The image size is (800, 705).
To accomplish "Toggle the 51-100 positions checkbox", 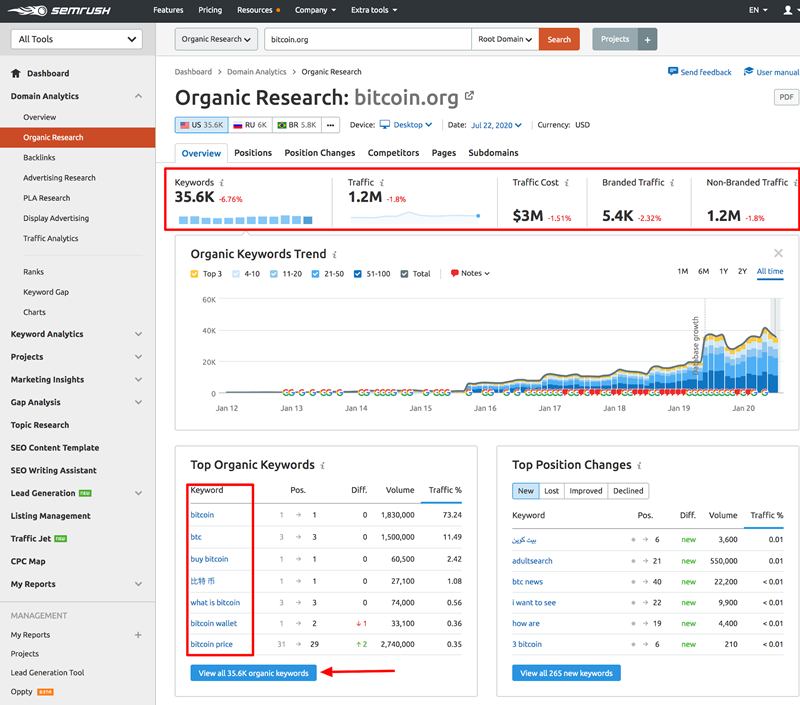I will click(x=358, y=274).
